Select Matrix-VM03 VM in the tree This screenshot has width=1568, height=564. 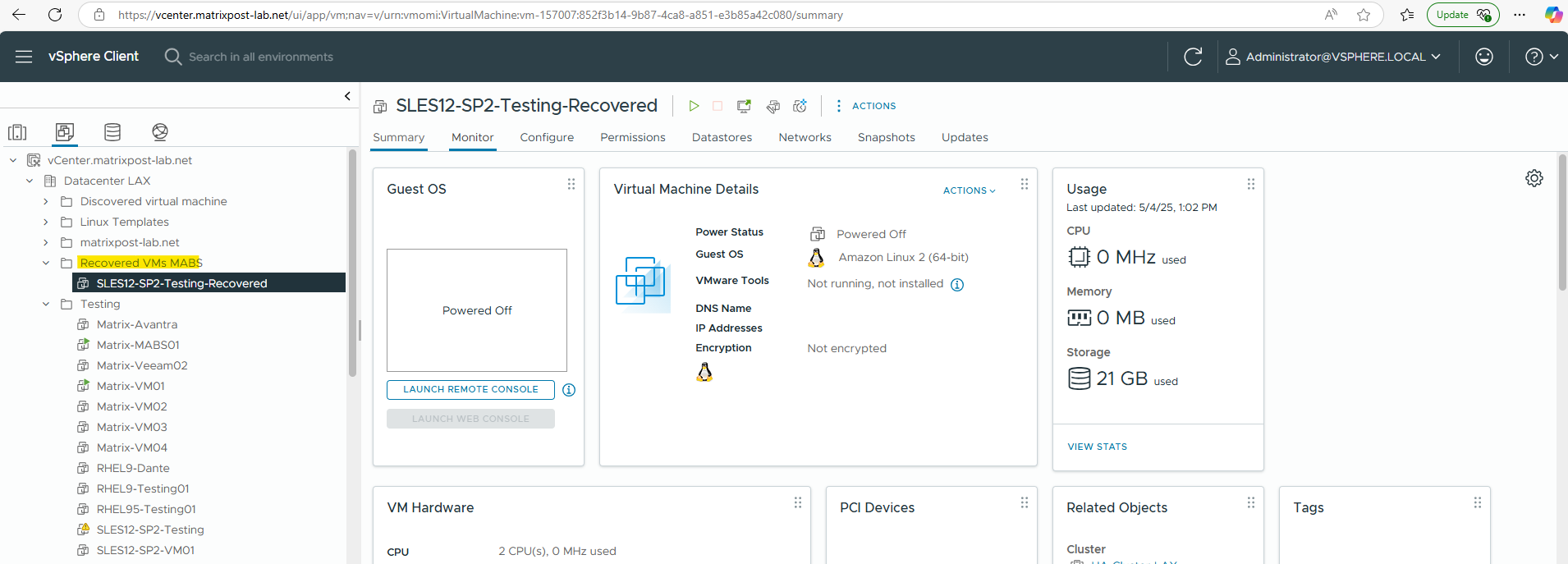tap(131, 427)
